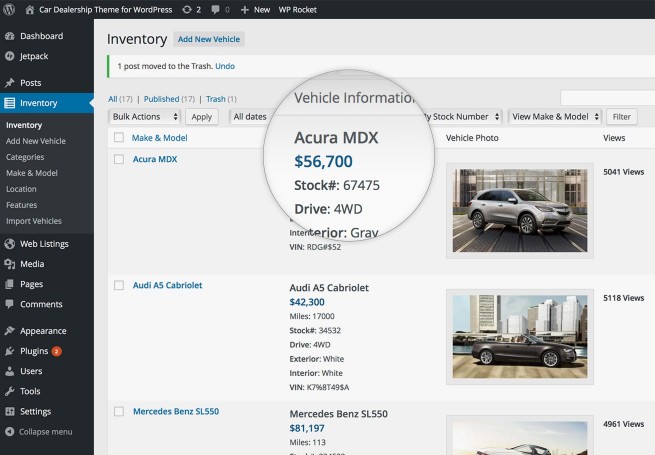Click the Plugins plug icon
This screenshot has width=655, height=455.
pos(10,351)
